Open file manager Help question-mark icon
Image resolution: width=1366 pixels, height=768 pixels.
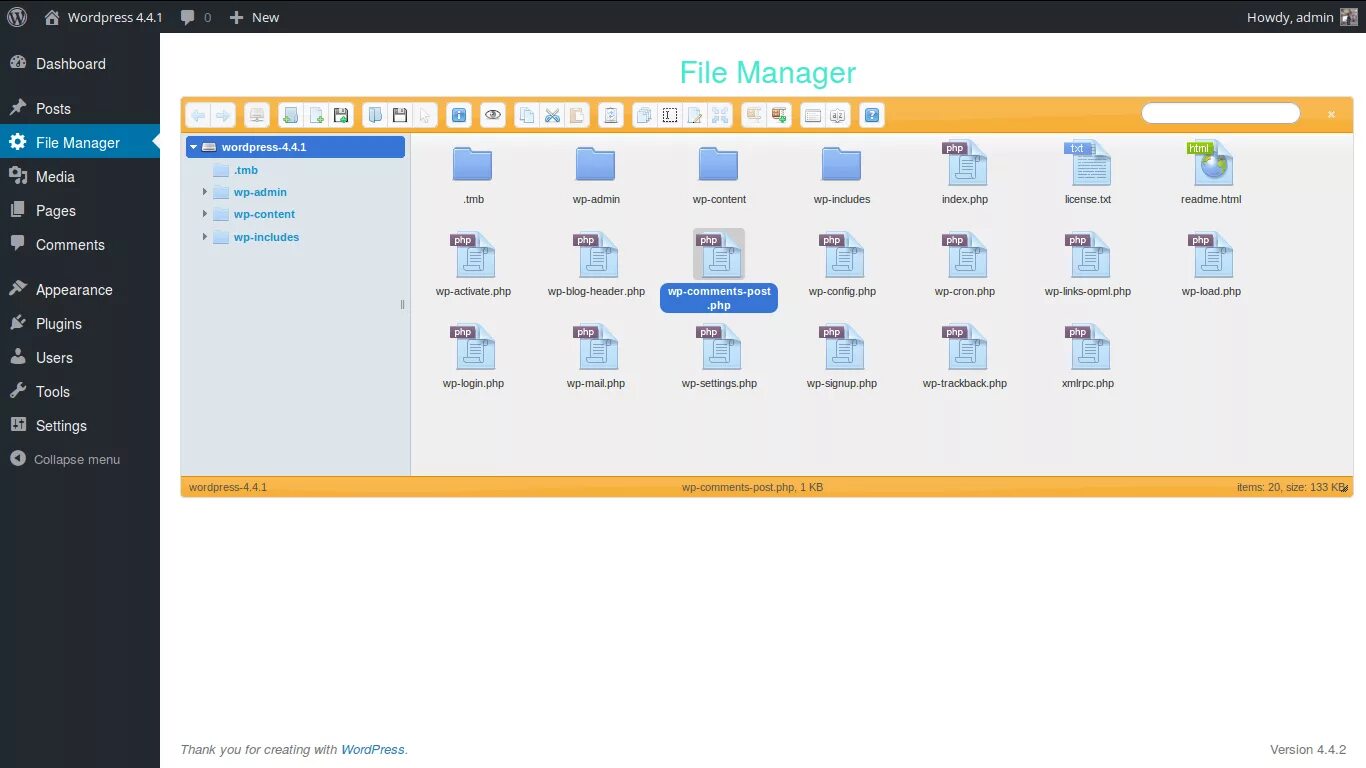click(x=872, y=115)
